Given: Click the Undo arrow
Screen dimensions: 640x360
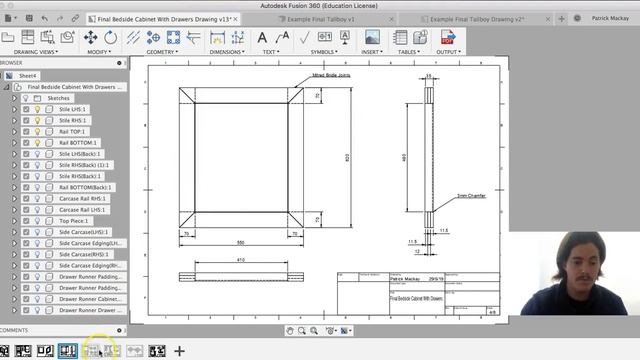Looking at the screenshot, I should [45, 18].
